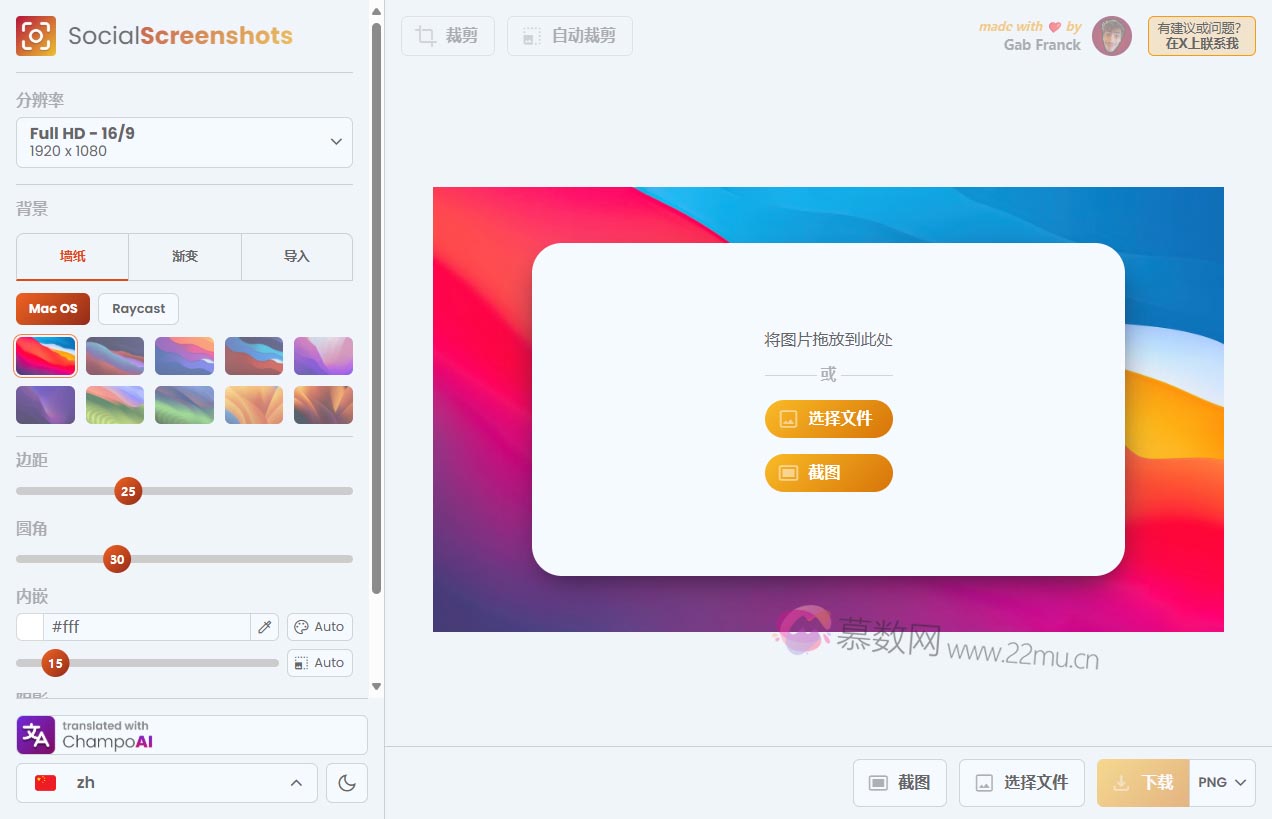Click the palette Auto color button
This screenshot has height=819, width=1272.
click(x=319, y=627)
